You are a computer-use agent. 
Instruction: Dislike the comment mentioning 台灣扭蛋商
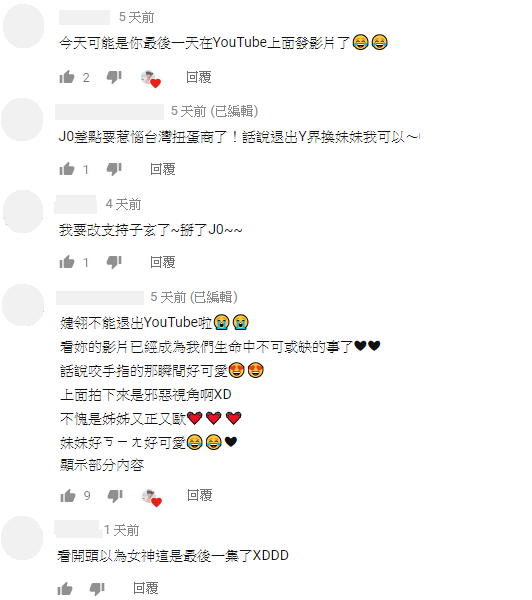[x=114, y=169]
